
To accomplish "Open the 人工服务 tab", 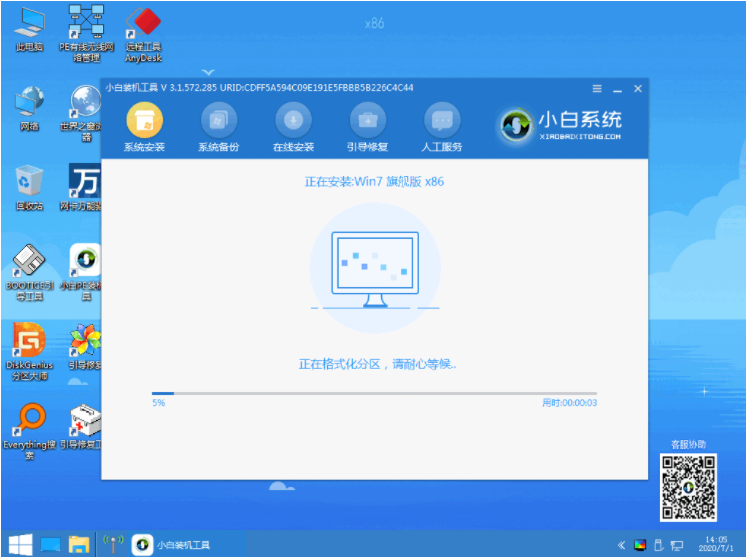I will click(442, 128).
